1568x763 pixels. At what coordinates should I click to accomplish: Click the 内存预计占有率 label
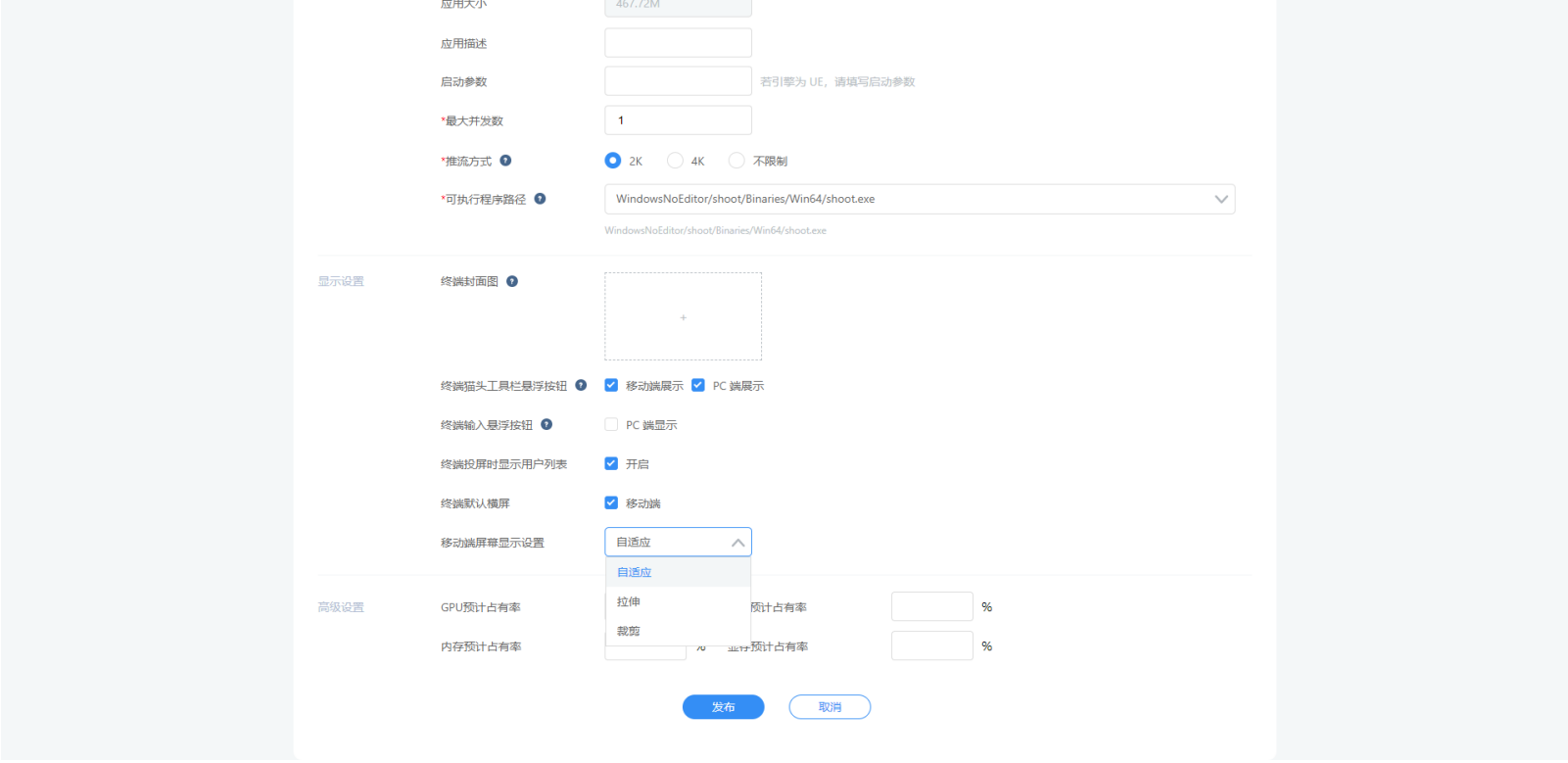click(x=481, y=646)
